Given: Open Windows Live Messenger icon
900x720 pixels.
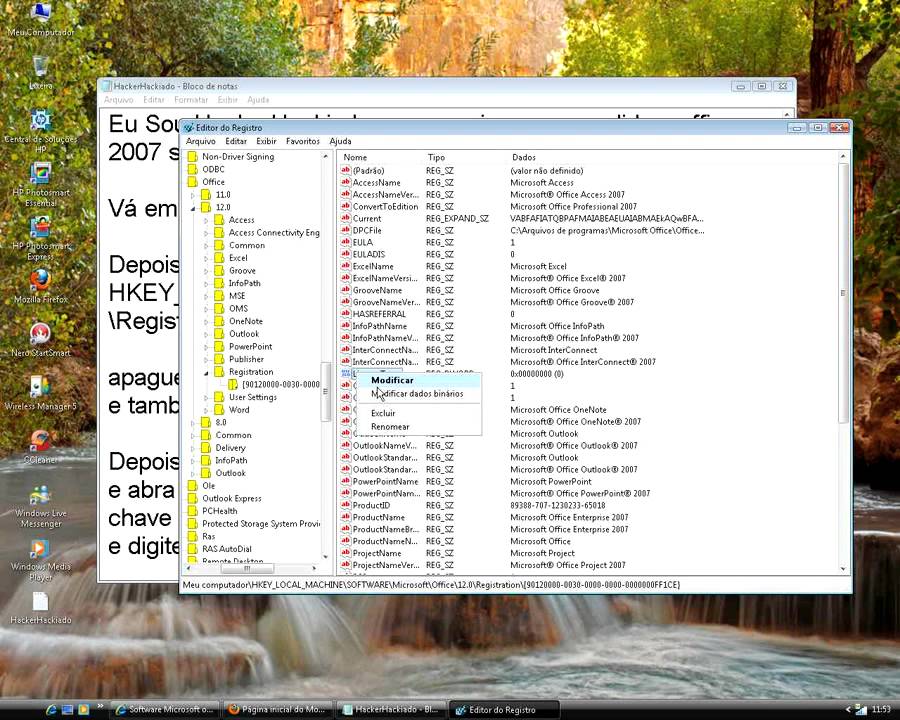Looking at the screenshot, I should 40,506.
